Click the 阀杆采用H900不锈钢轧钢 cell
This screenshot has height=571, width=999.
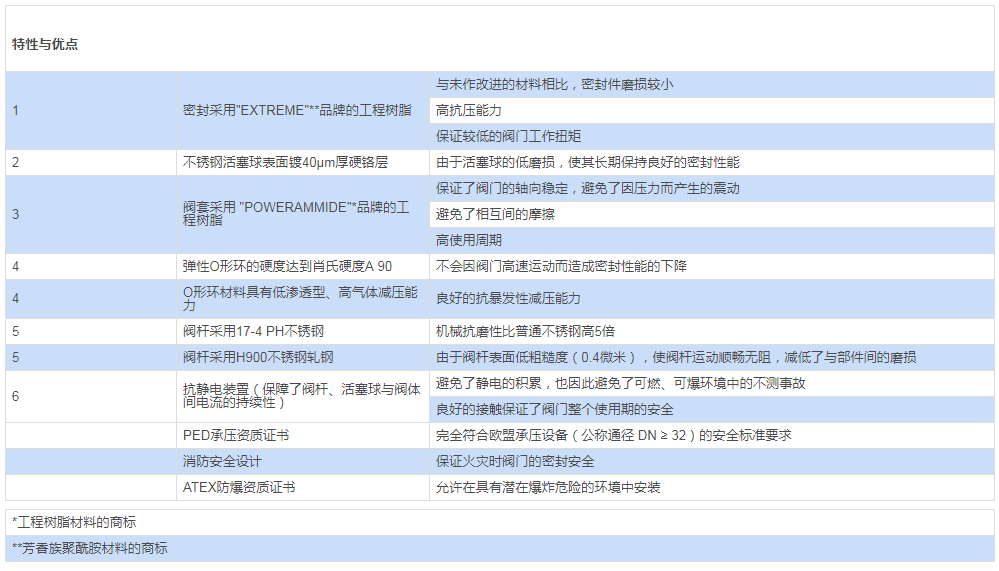(x=258, y=357)
